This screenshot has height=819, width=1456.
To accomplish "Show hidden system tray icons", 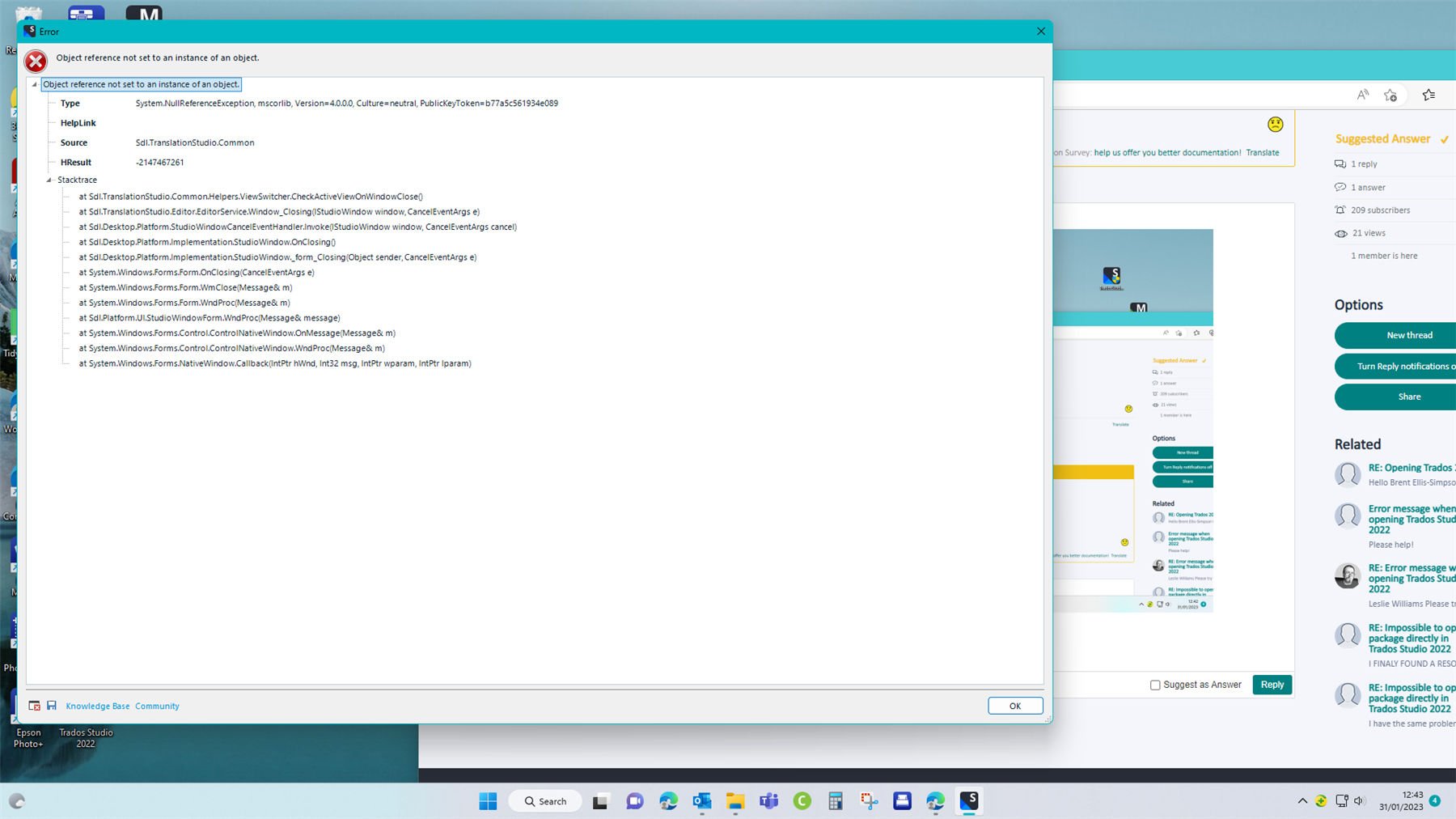I will tap(1302, 801).
